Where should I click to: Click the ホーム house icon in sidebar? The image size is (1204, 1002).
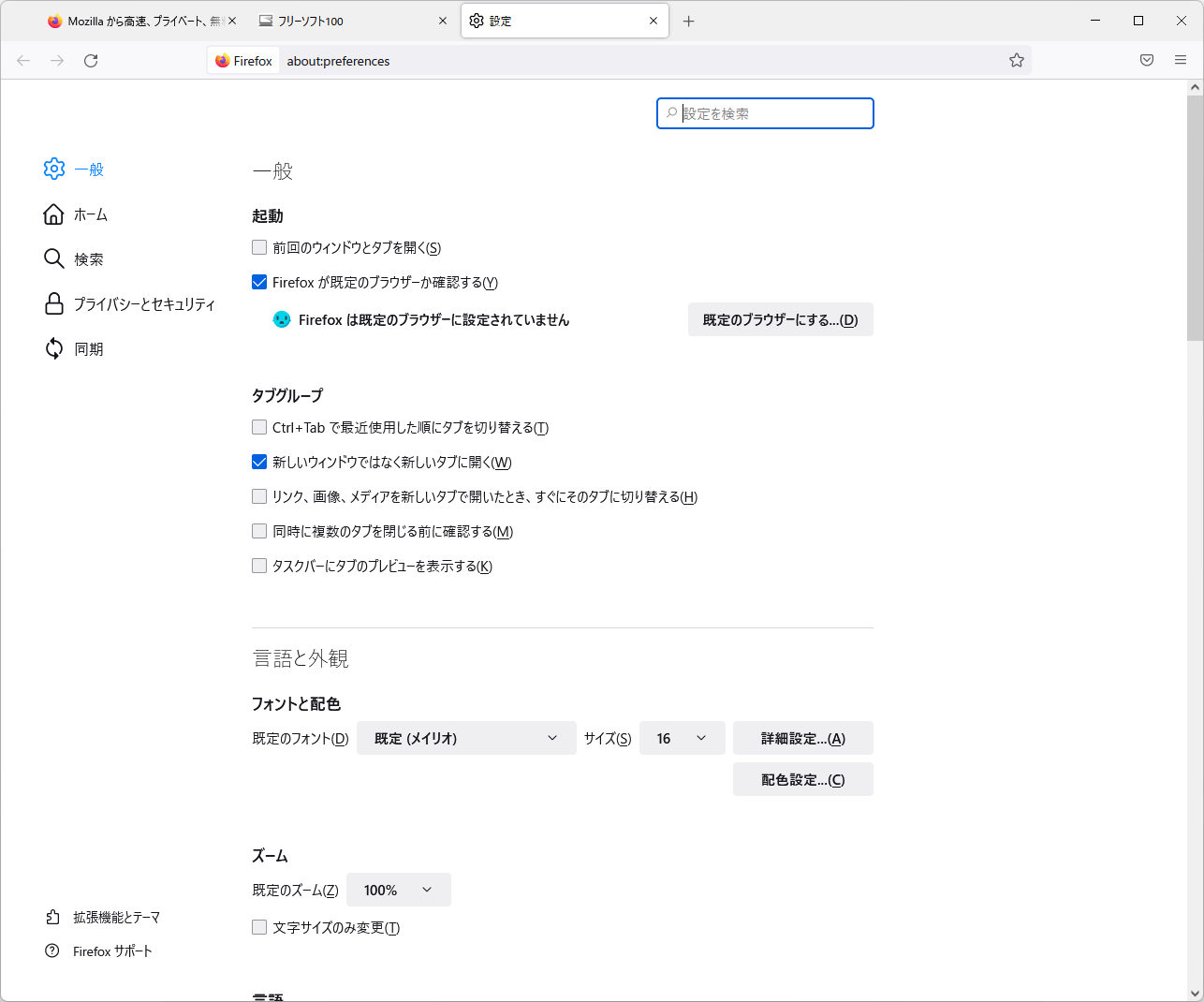[x=54, y=214]
